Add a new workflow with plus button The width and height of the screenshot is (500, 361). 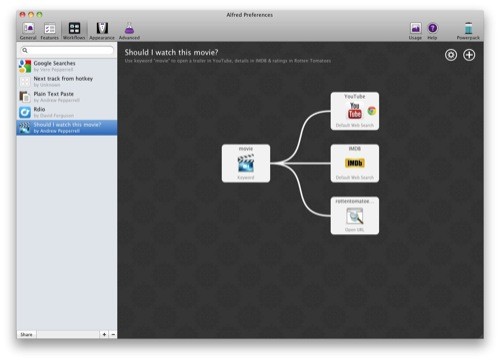(x=104, y=334)
